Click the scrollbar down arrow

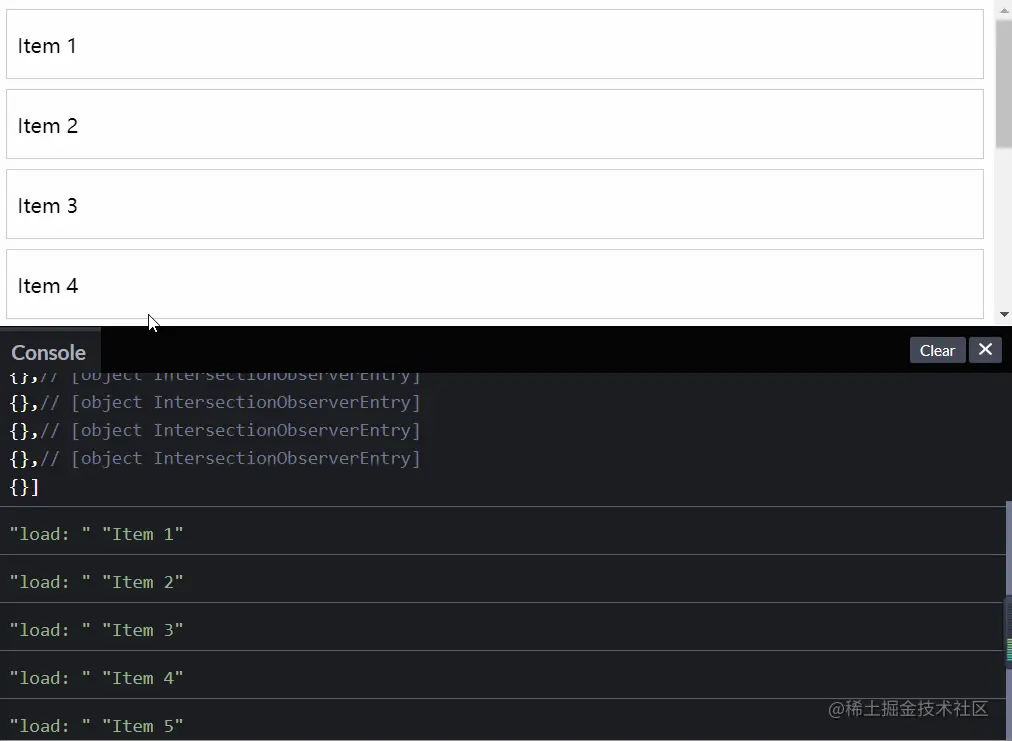(x=1003, y=313)
